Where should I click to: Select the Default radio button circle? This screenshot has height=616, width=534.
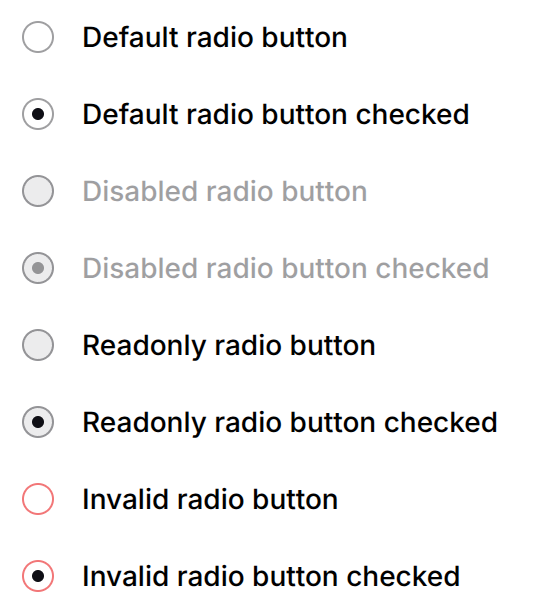[38, 37]
